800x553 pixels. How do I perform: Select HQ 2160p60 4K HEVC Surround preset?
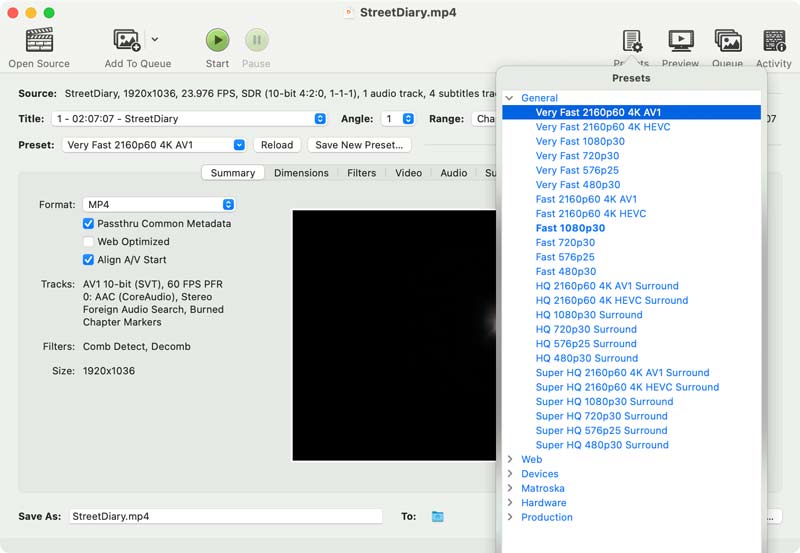click(631, 300)
